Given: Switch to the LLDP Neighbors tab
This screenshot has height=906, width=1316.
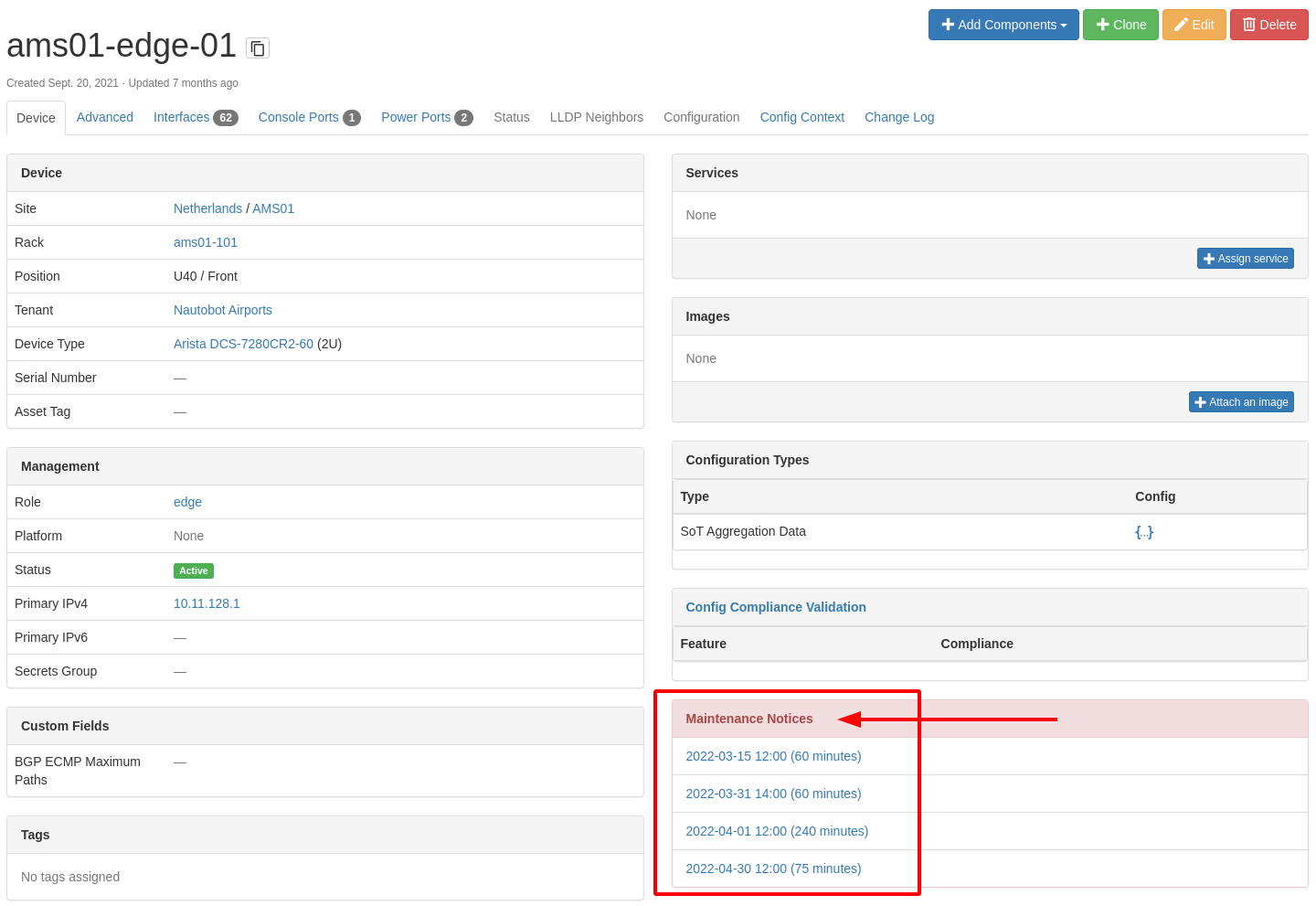Looking at the screenshot, I should 596,117.
